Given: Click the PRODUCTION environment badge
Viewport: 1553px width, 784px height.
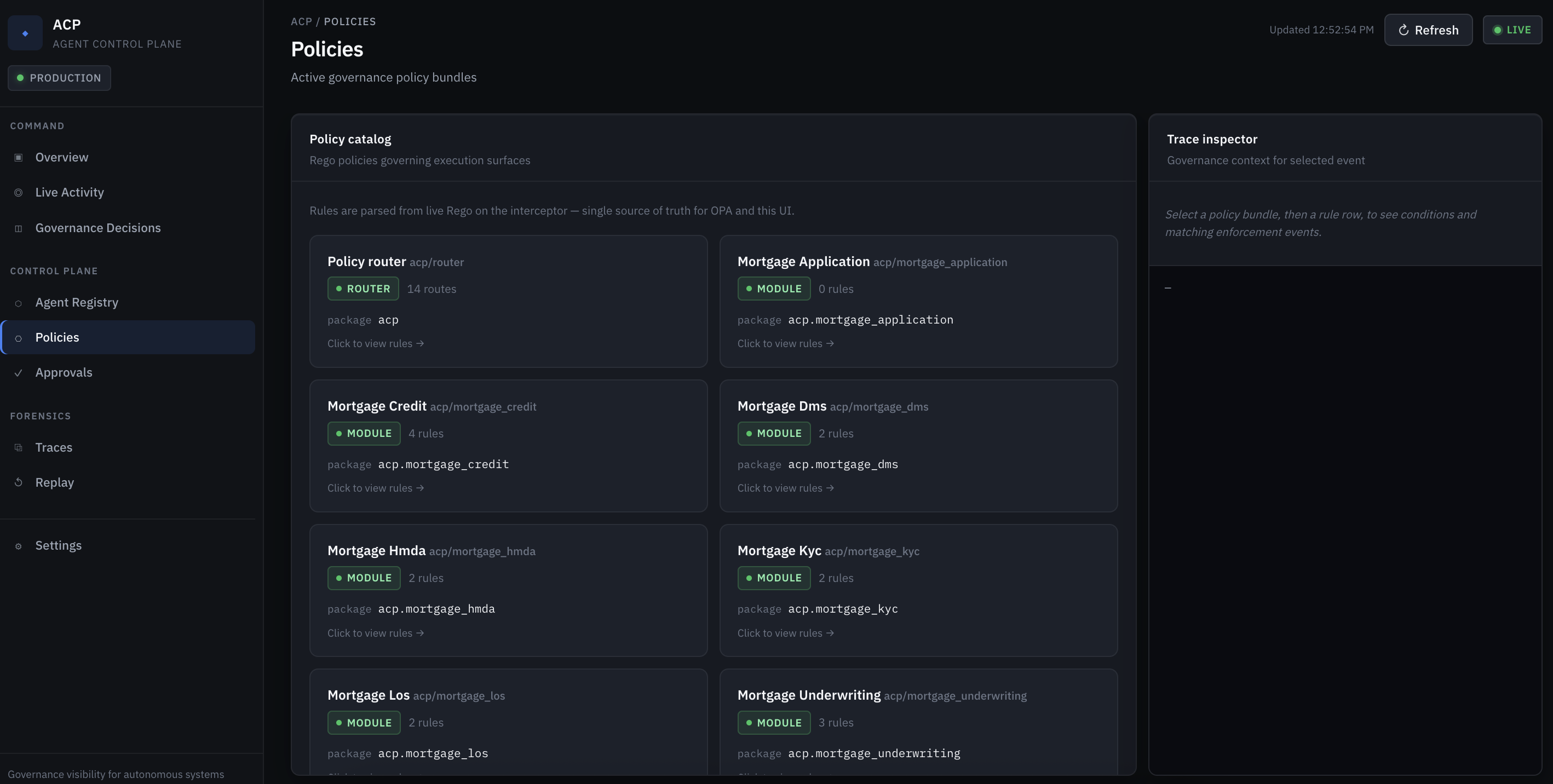Looking at the screenshot, I should point(59,78).
